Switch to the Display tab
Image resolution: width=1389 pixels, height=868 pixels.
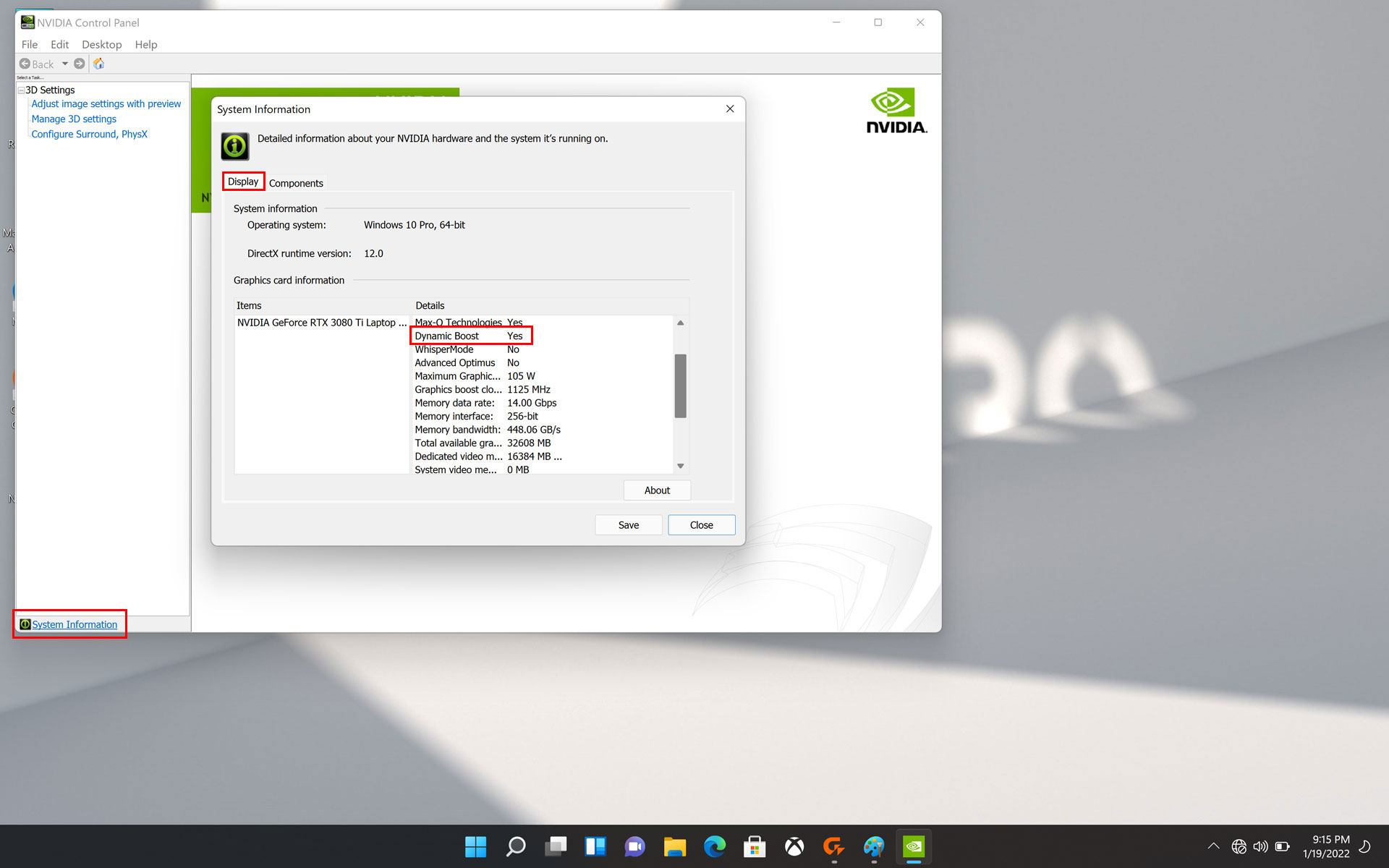click(x=243, y=182)
